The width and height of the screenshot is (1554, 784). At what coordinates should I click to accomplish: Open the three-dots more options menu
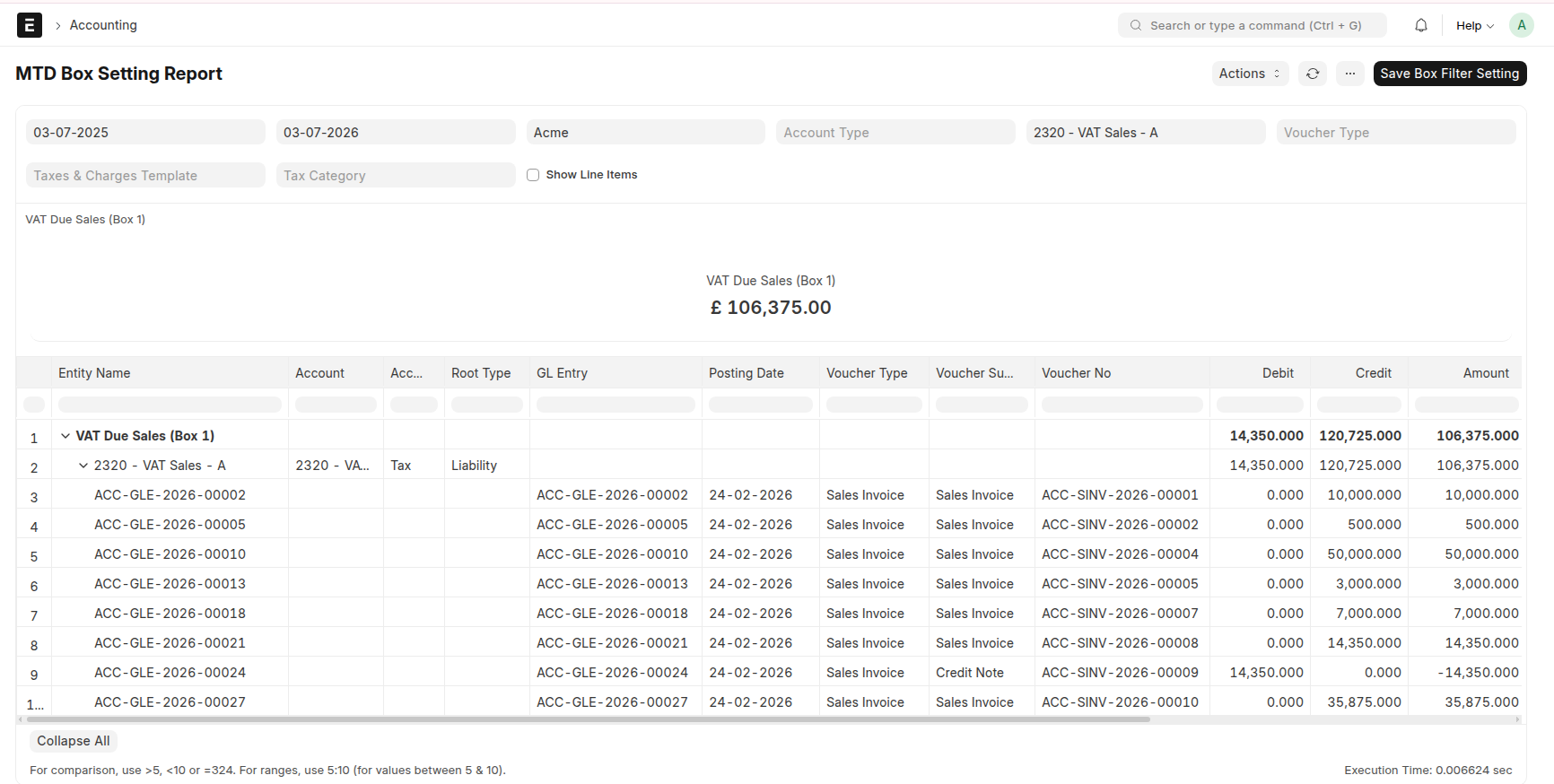point(1350,74)
